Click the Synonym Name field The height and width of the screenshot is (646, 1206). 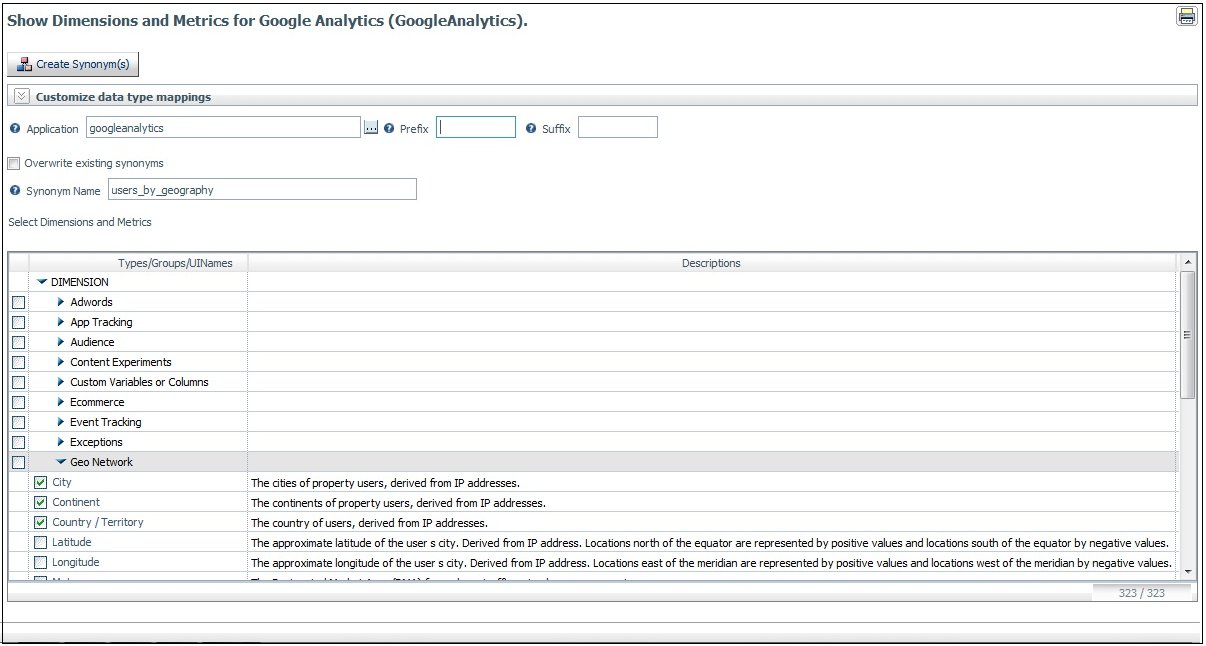coord(262,189)
